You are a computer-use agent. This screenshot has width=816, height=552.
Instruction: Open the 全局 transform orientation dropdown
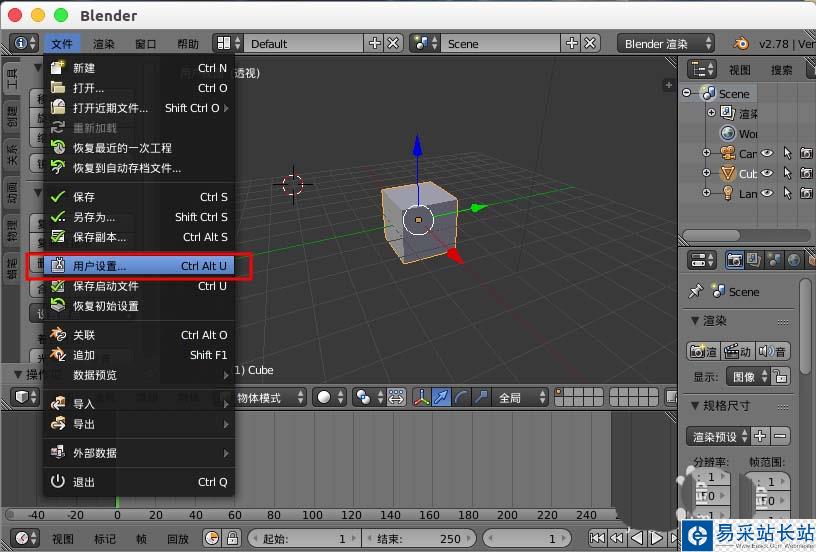[519, 398]
